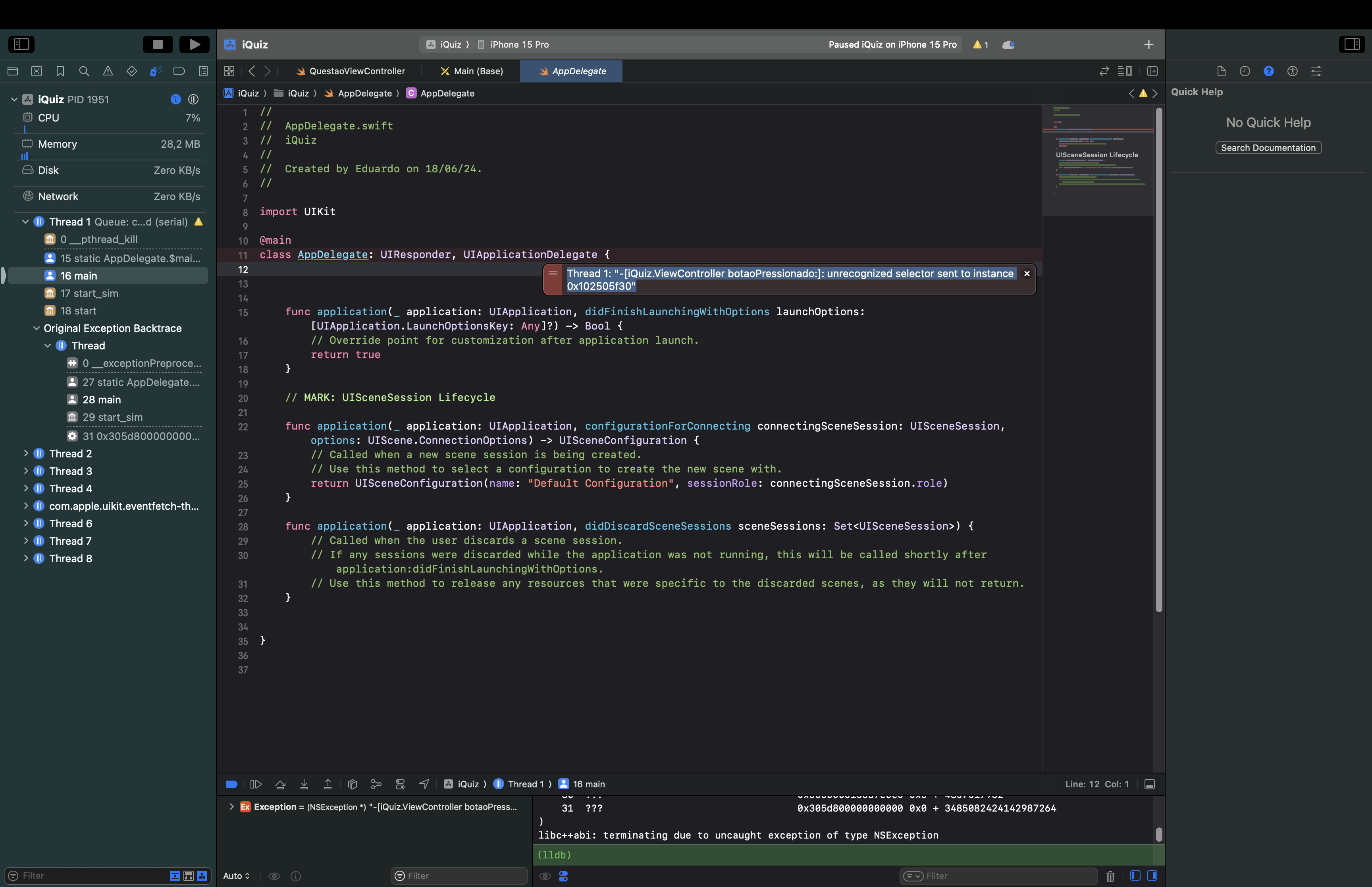Switch to Main (Base) tab

[471, 71]
